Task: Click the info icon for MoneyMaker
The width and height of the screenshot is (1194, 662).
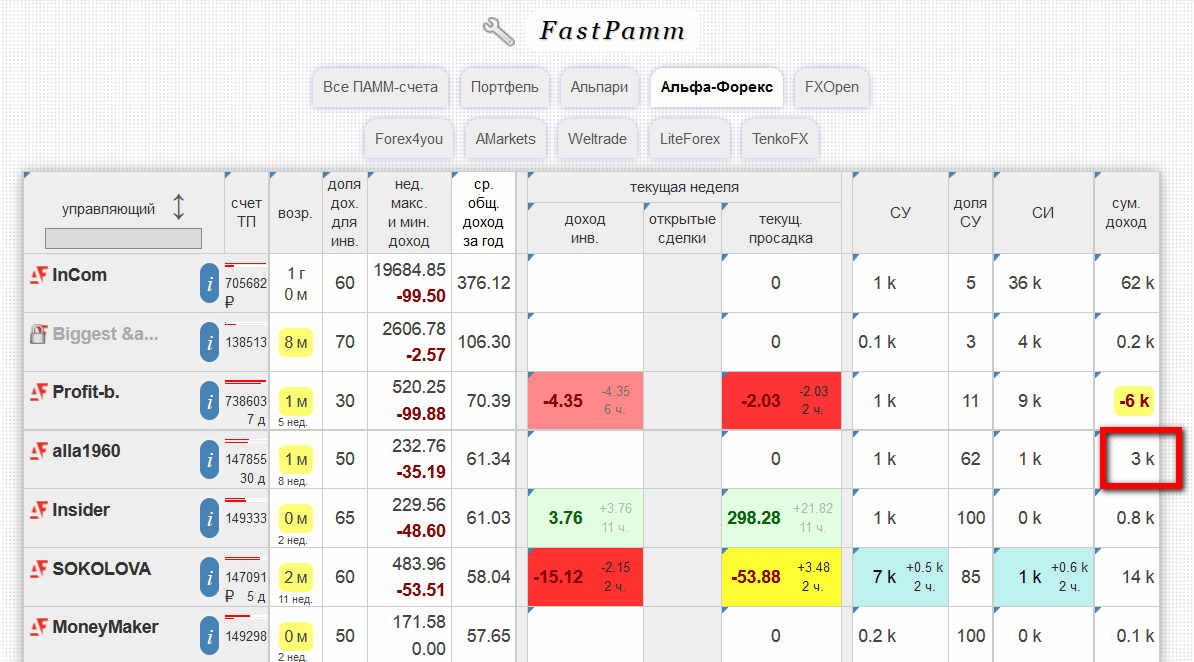Action: click(209, 636)
